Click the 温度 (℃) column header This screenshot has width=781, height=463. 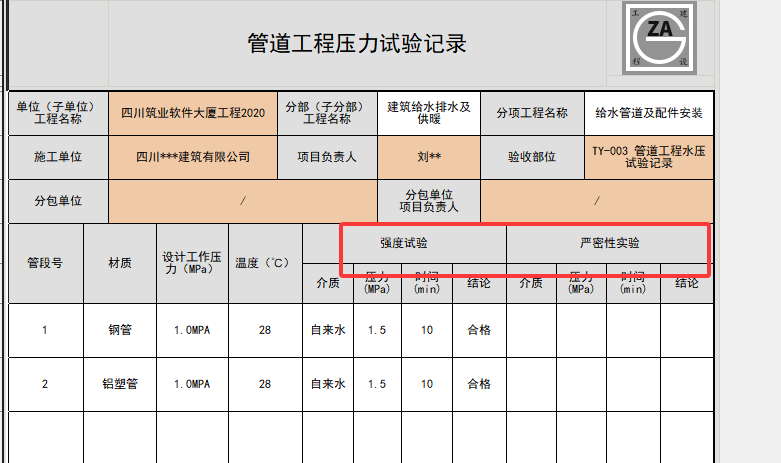tap(265, 263)
